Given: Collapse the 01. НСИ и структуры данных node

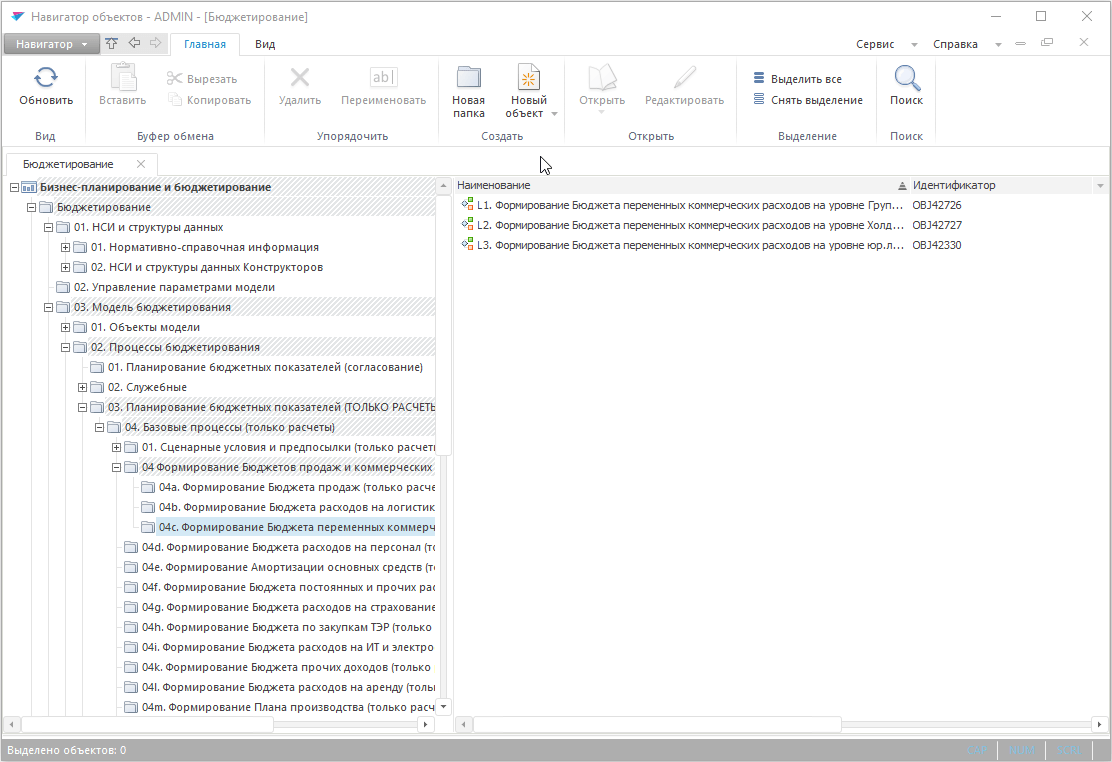Looking at the screenshot, I should coord(49,227).
